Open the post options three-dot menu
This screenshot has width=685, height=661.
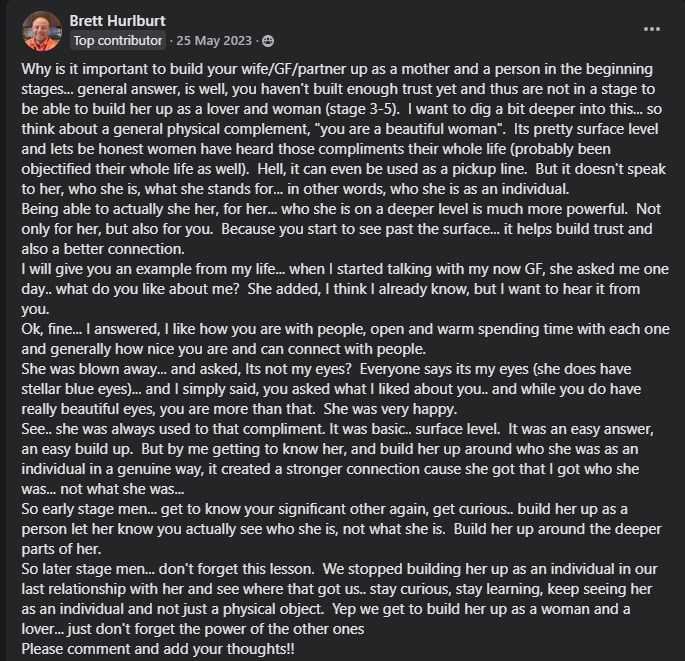pyautogui.click(x=652, y=29)
